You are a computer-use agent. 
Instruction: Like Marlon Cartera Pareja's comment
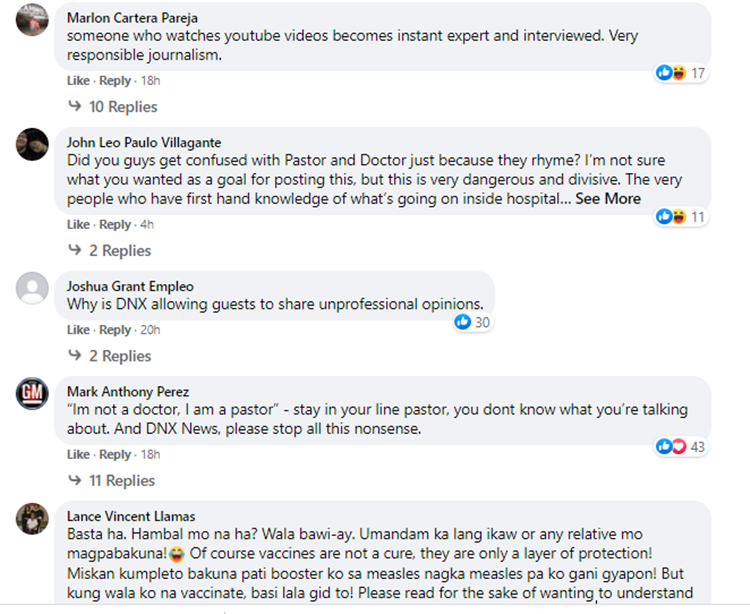[78, 81]
